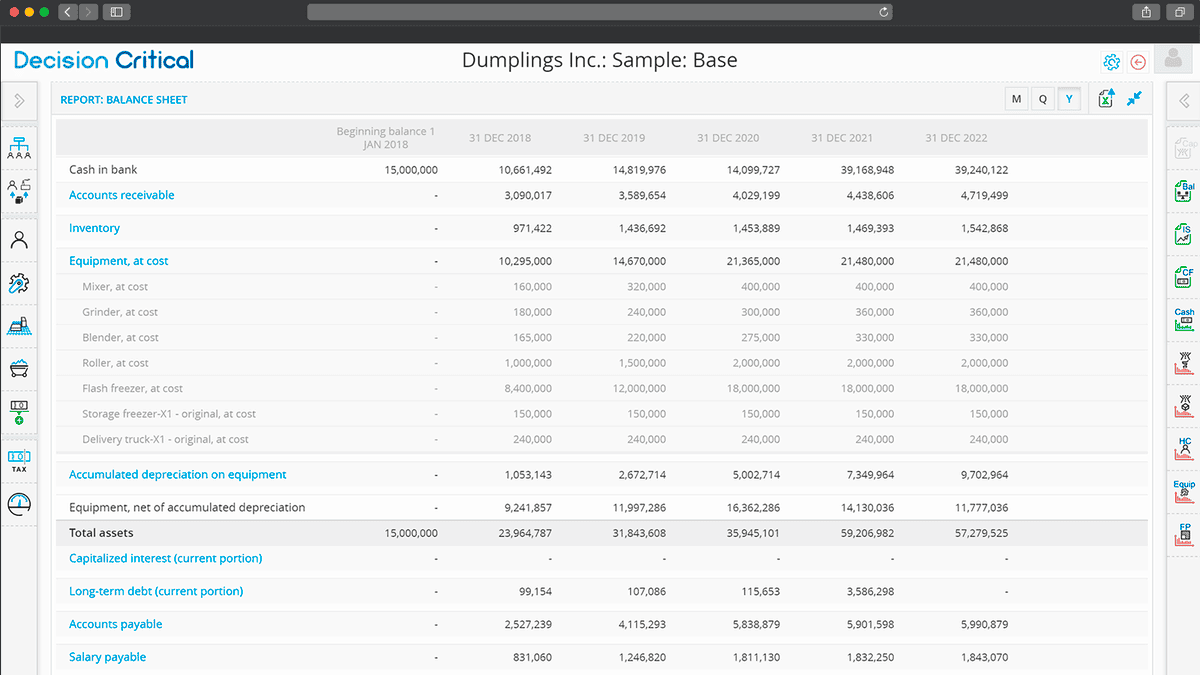Viewport: 1200px width, 675px height.
Task: Open the user account menu
Action: pyautogui.click(x=1172, y=59)
